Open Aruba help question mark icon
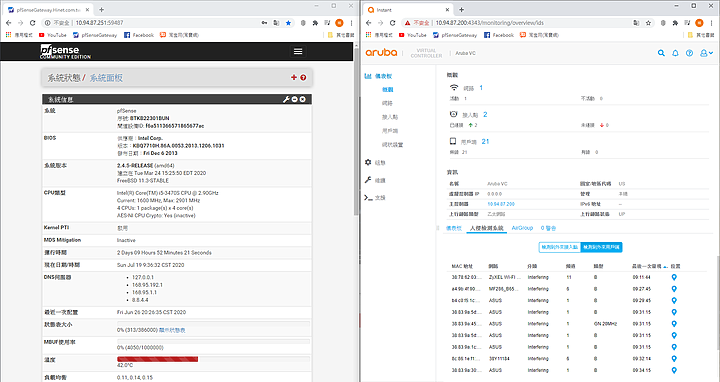 689,53
